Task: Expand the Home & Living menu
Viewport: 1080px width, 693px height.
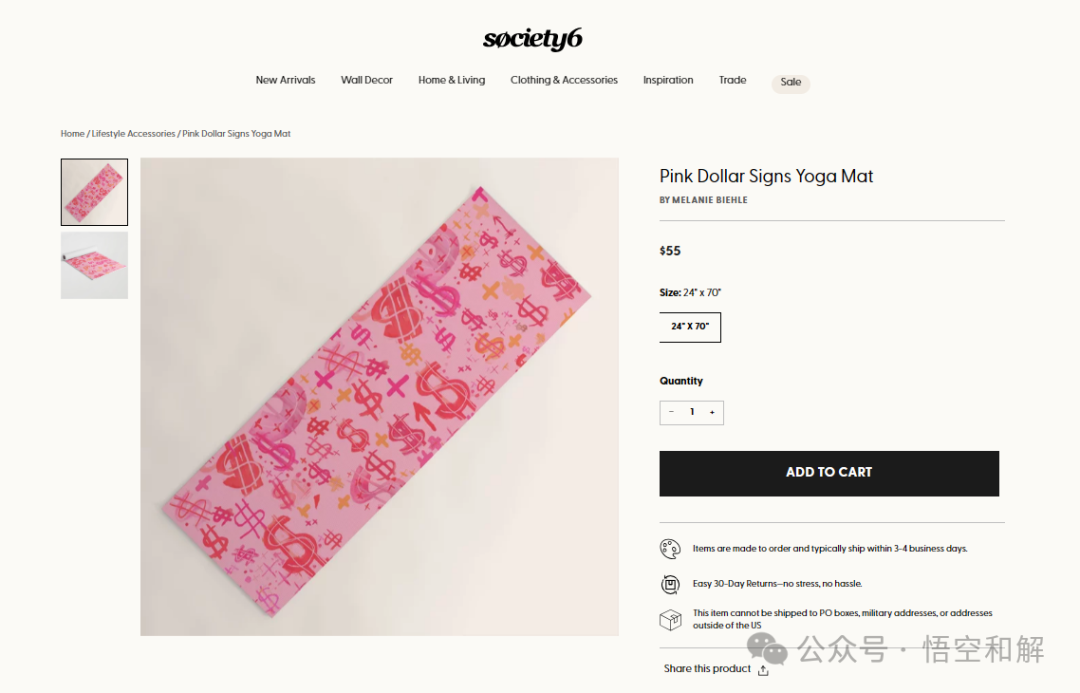Action: [451, 80]
